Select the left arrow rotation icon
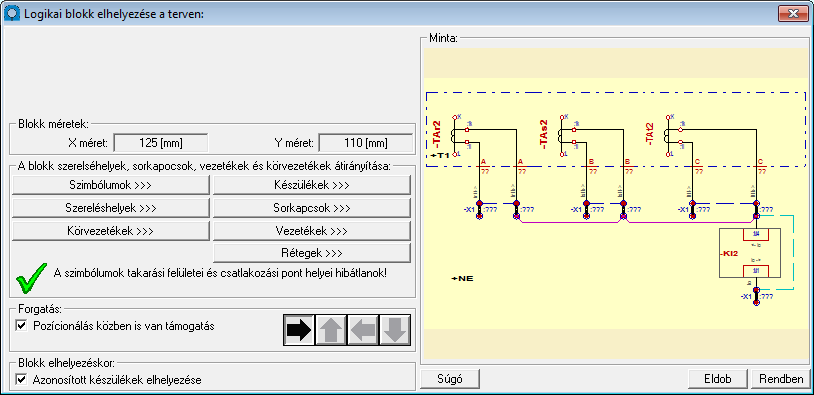Image resolution: width=814 pixels, height=395 pixels. [x=363, y=330]
